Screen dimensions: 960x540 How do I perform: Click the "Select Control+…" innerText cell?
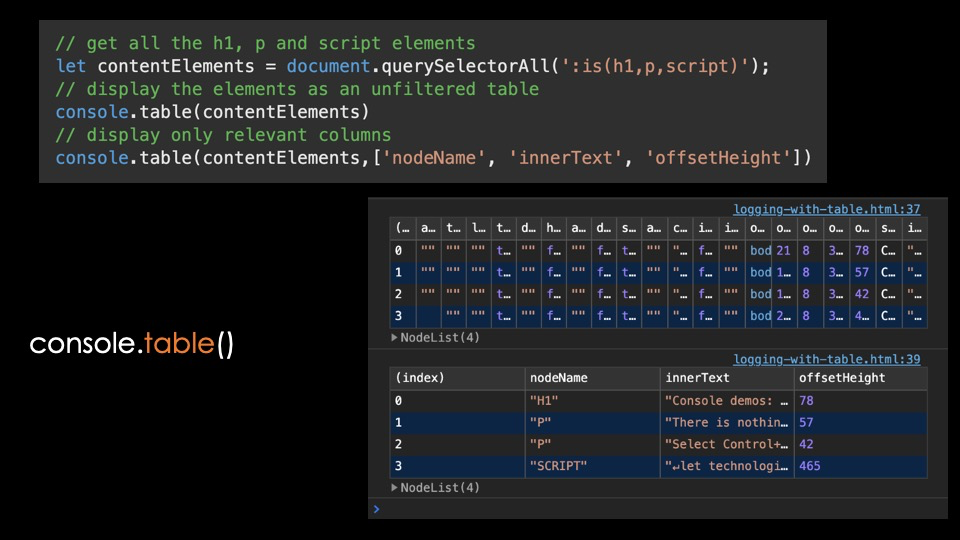tap(726, 444)
